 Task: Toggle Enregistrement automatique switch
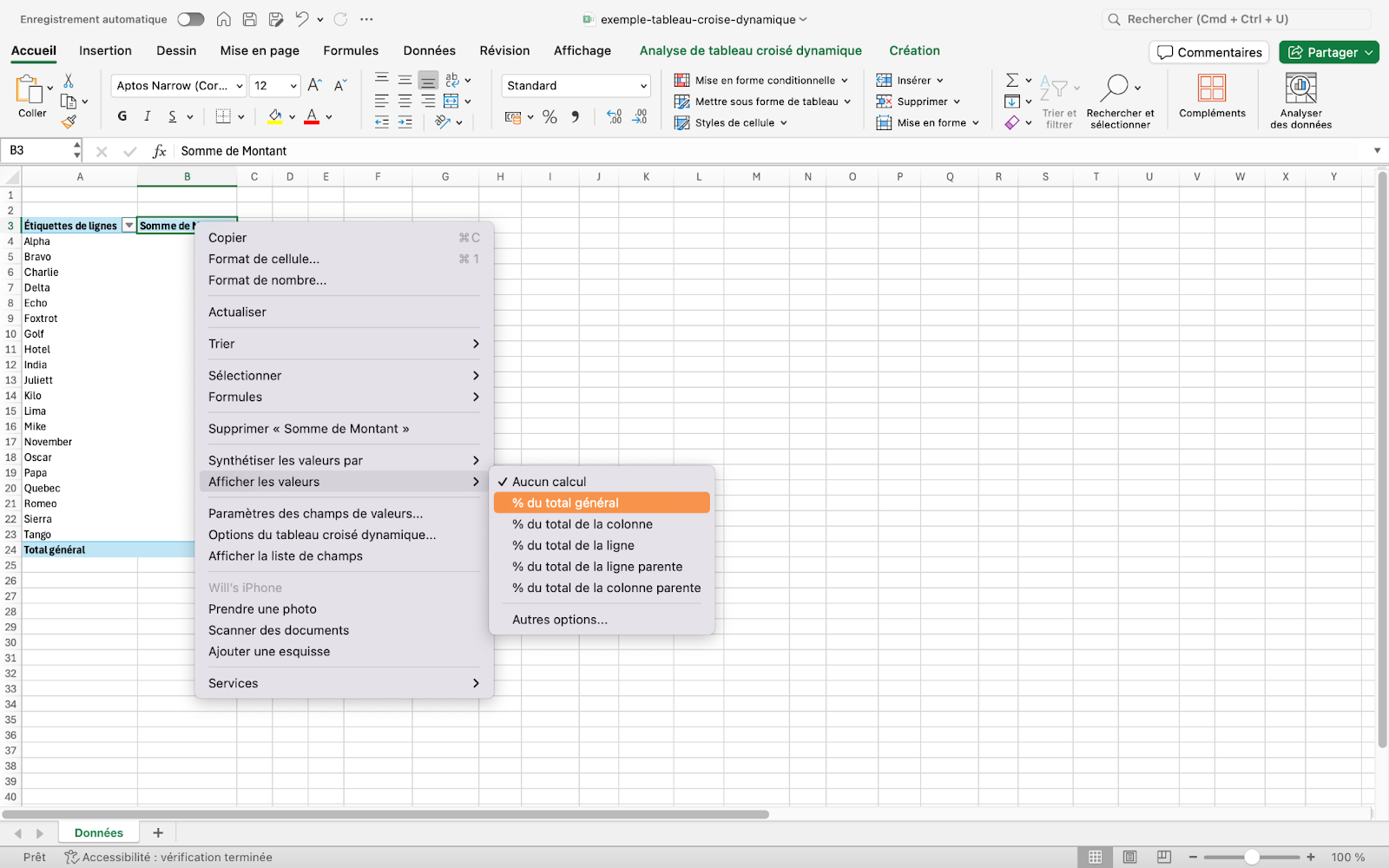coord(191,19)
